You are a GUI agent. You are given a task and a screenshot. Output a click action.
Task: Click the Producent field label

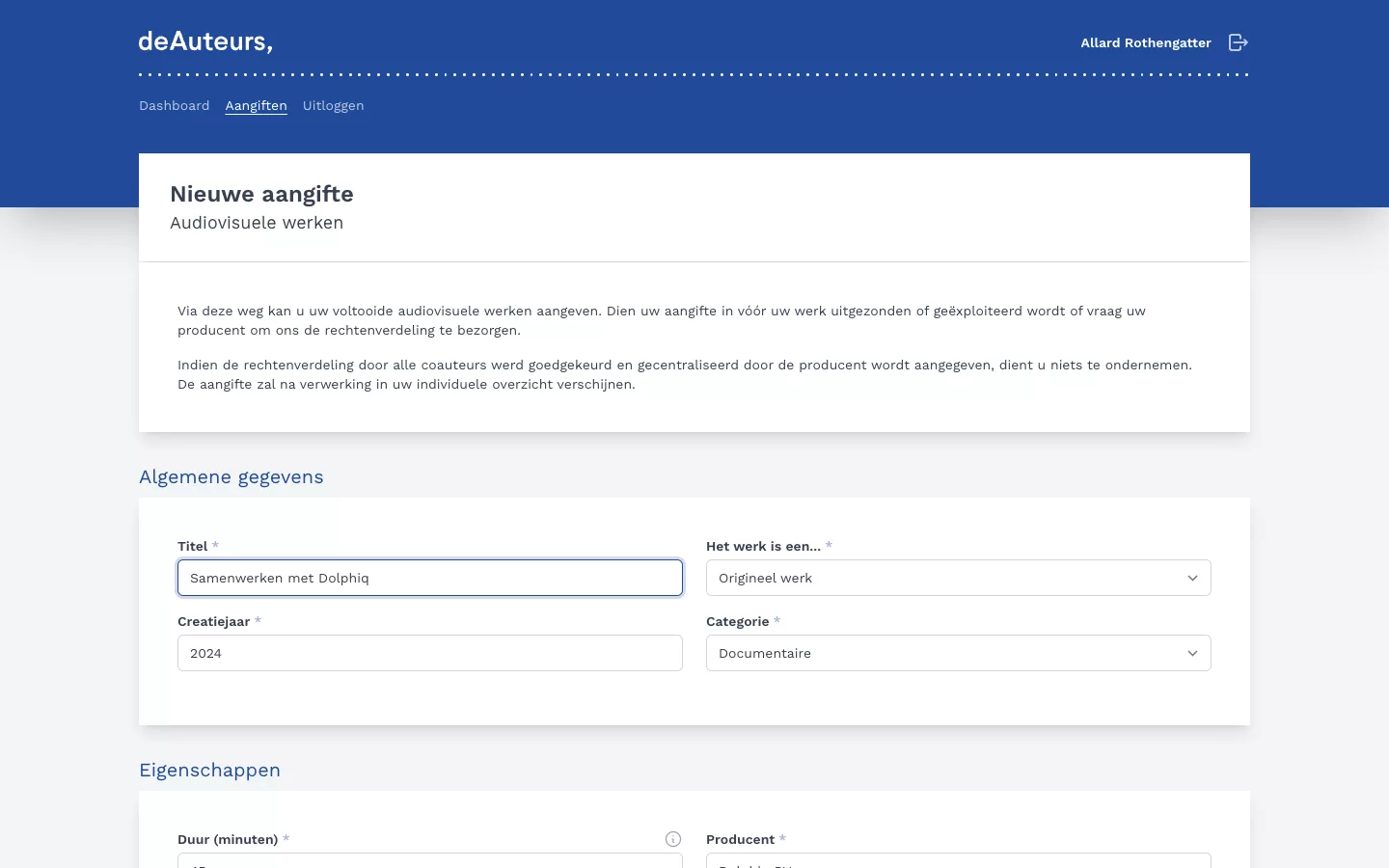pos(740,839)
